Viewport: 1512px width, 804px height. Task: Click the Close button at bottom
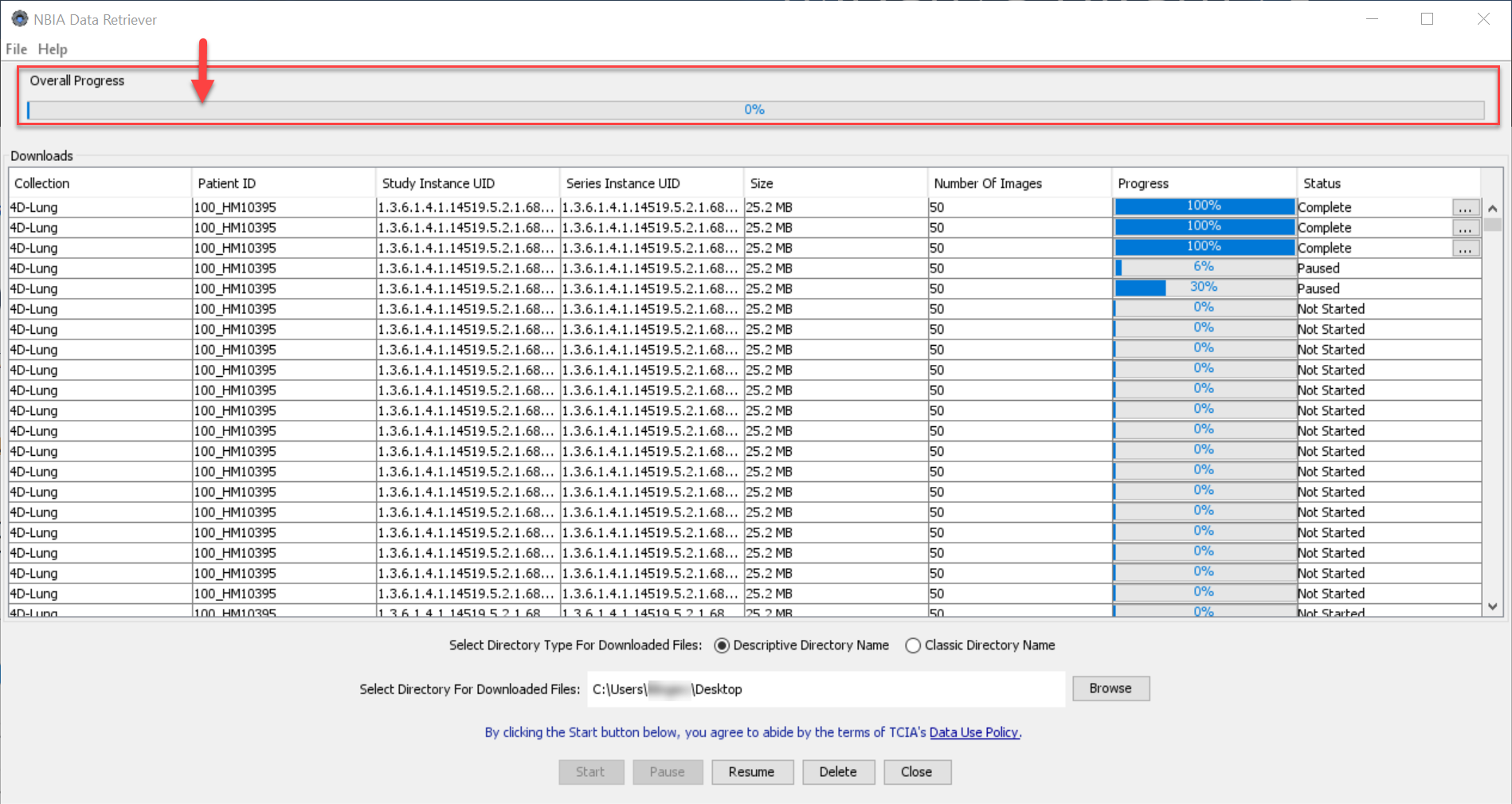pyautogui.click(x=917, y=772)
